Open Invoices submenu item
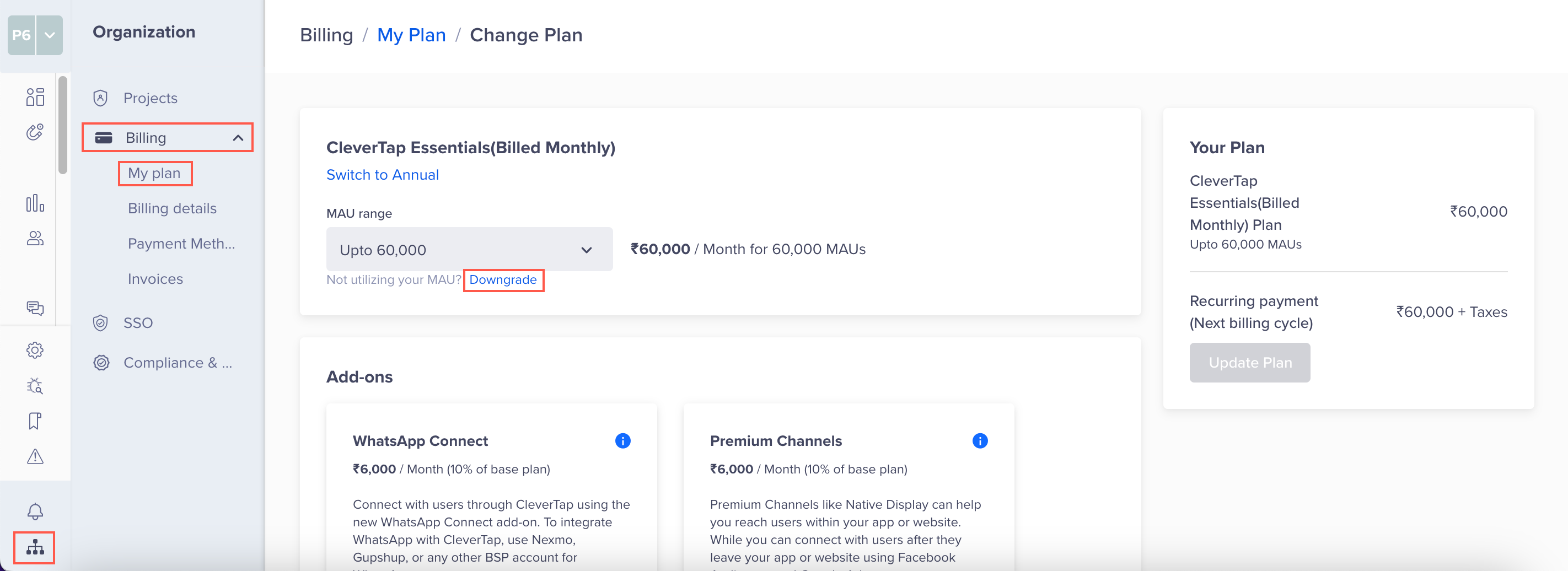The width and height of the screenshot is (1568, 571). 155,279
